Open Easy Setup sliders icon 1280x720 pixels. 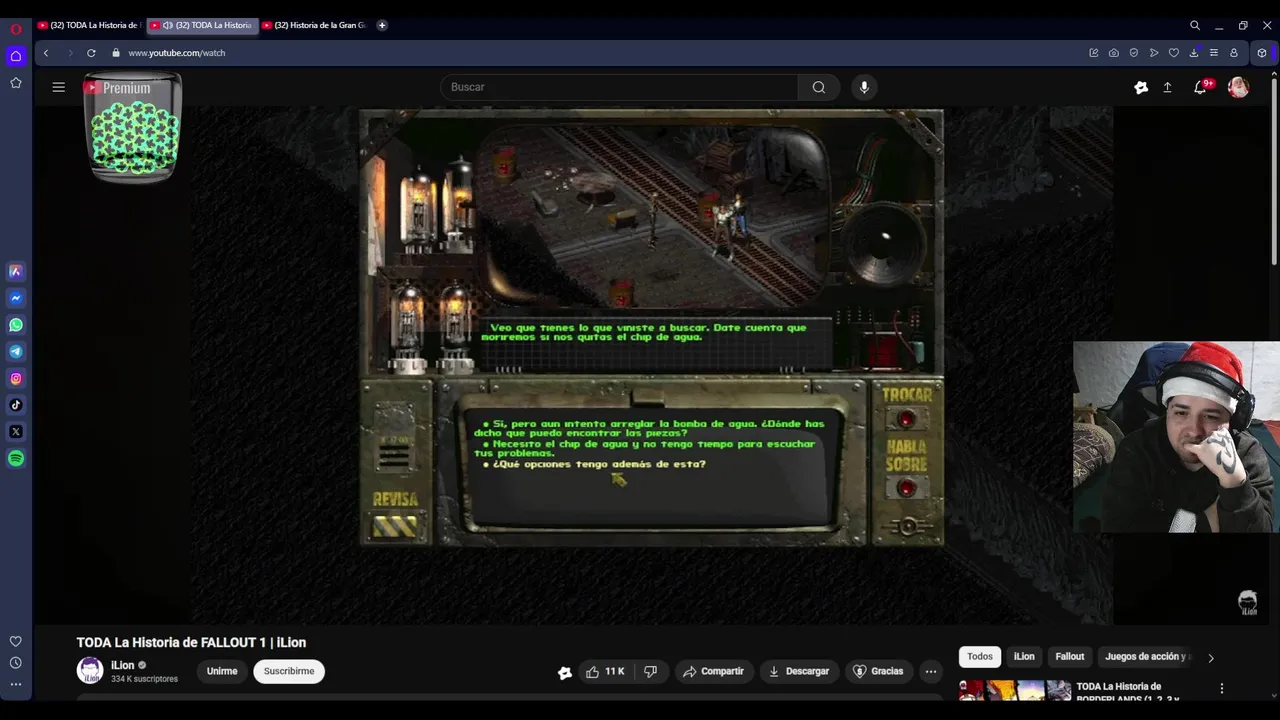point(1214,53)
